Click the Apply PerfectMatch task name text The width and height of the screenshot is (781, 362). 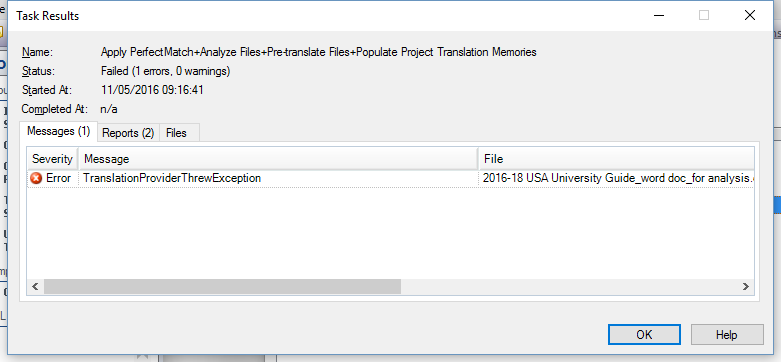click(318, 52)
